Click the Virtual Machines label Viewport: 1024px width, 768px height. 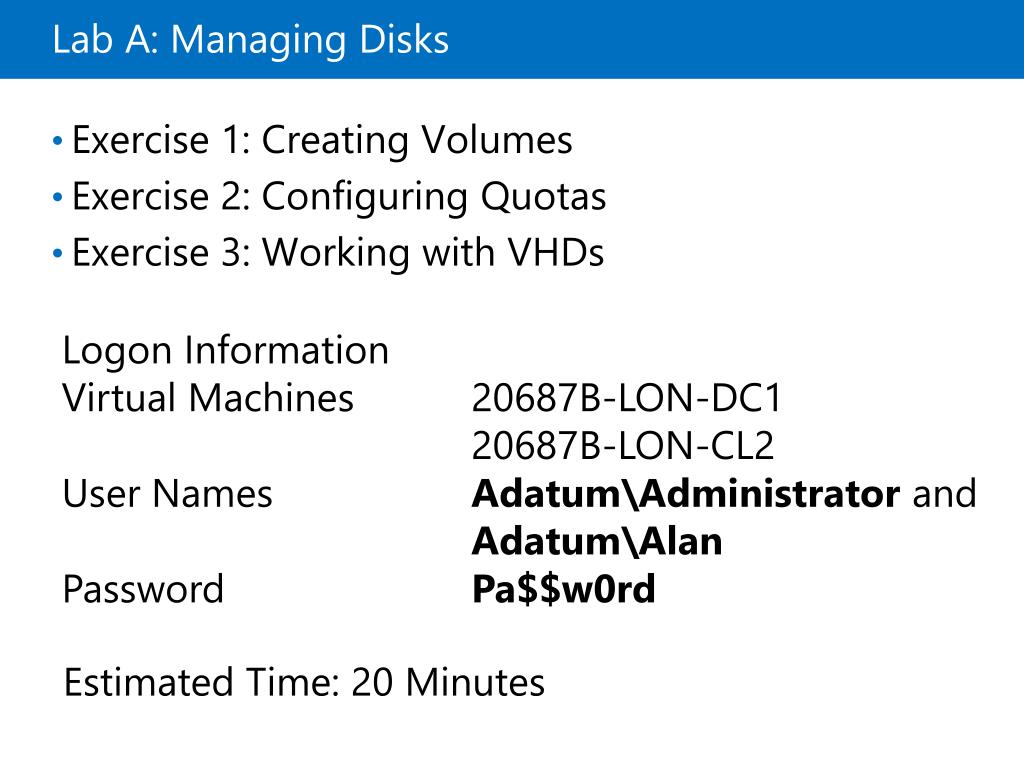[208, 398]
